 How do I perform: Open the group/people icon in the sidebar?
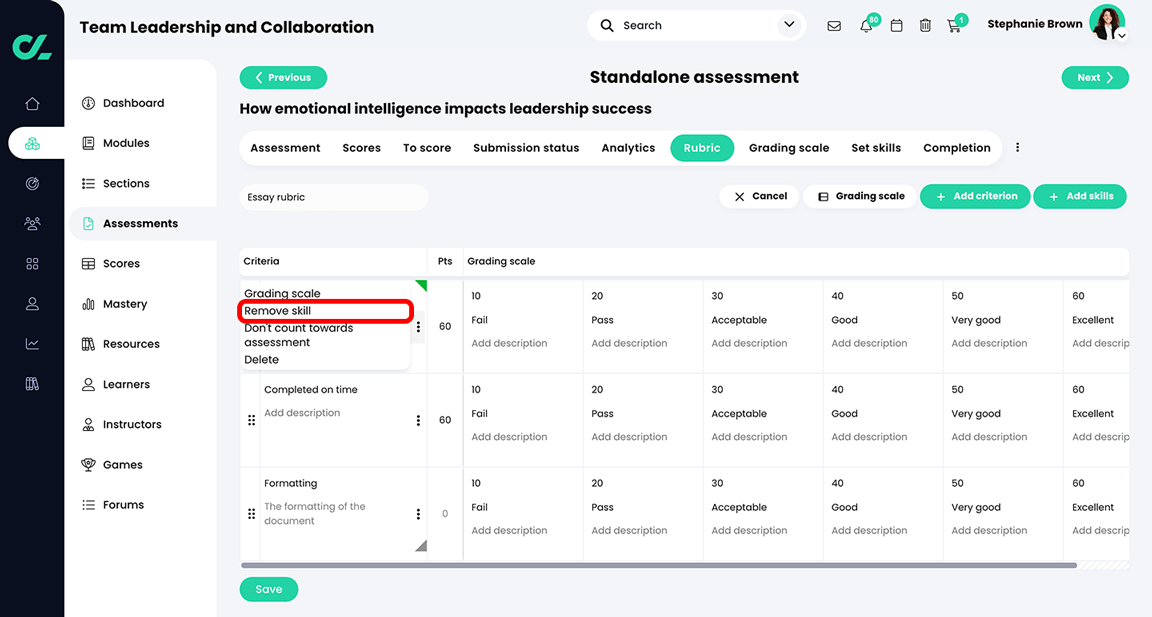32,223
